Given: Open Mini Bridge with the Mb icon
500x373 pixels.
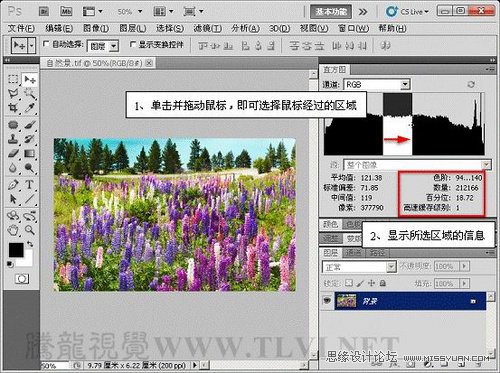Looking at the screenshot, I should tap(66, 12).
